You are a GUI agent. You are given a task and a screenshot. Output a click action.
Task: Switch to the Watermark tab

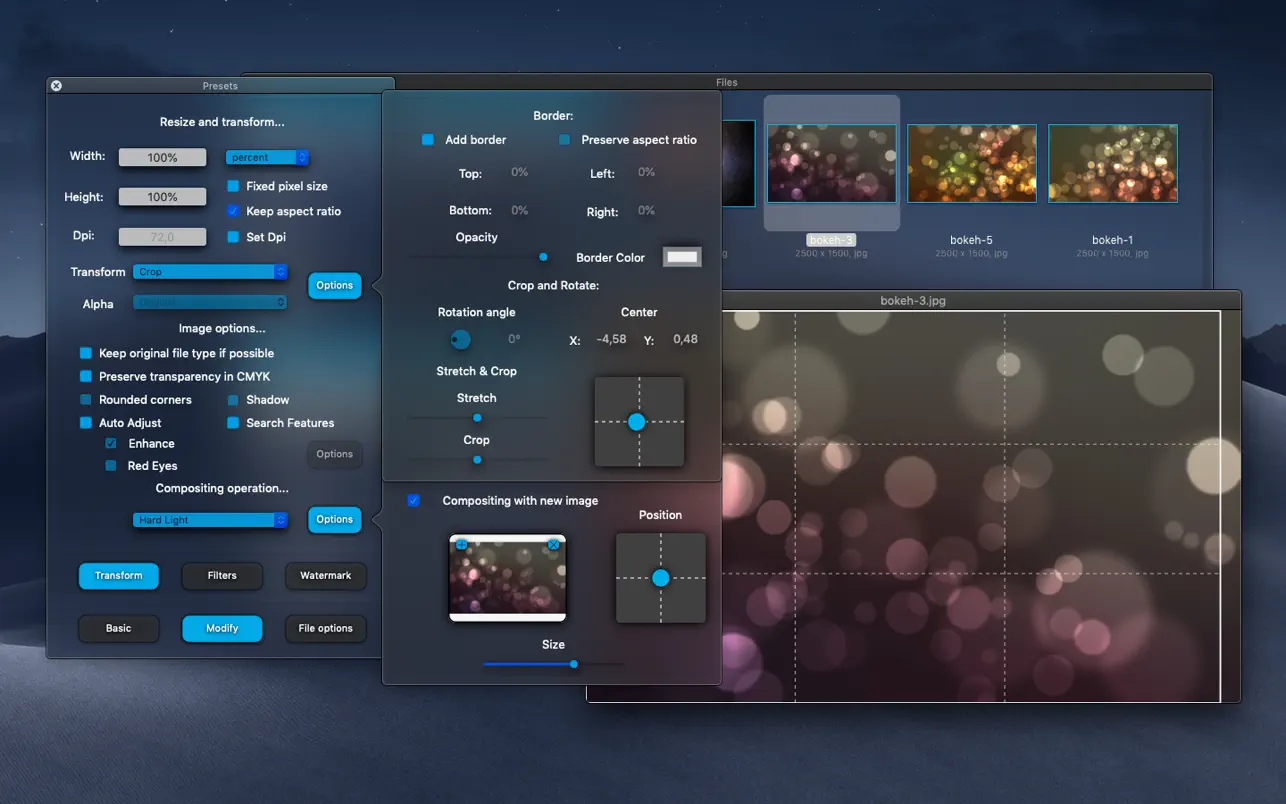point(326,576)
